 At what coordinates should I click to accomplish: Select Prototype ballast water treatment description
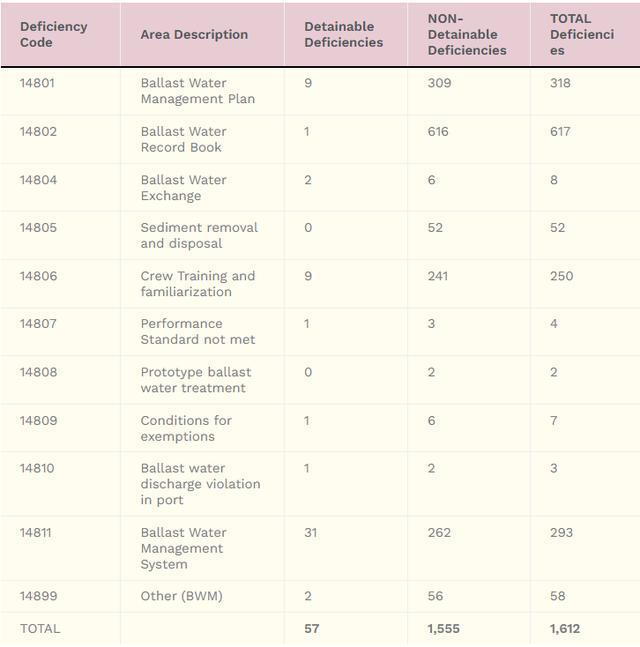(x=195, y=380)
